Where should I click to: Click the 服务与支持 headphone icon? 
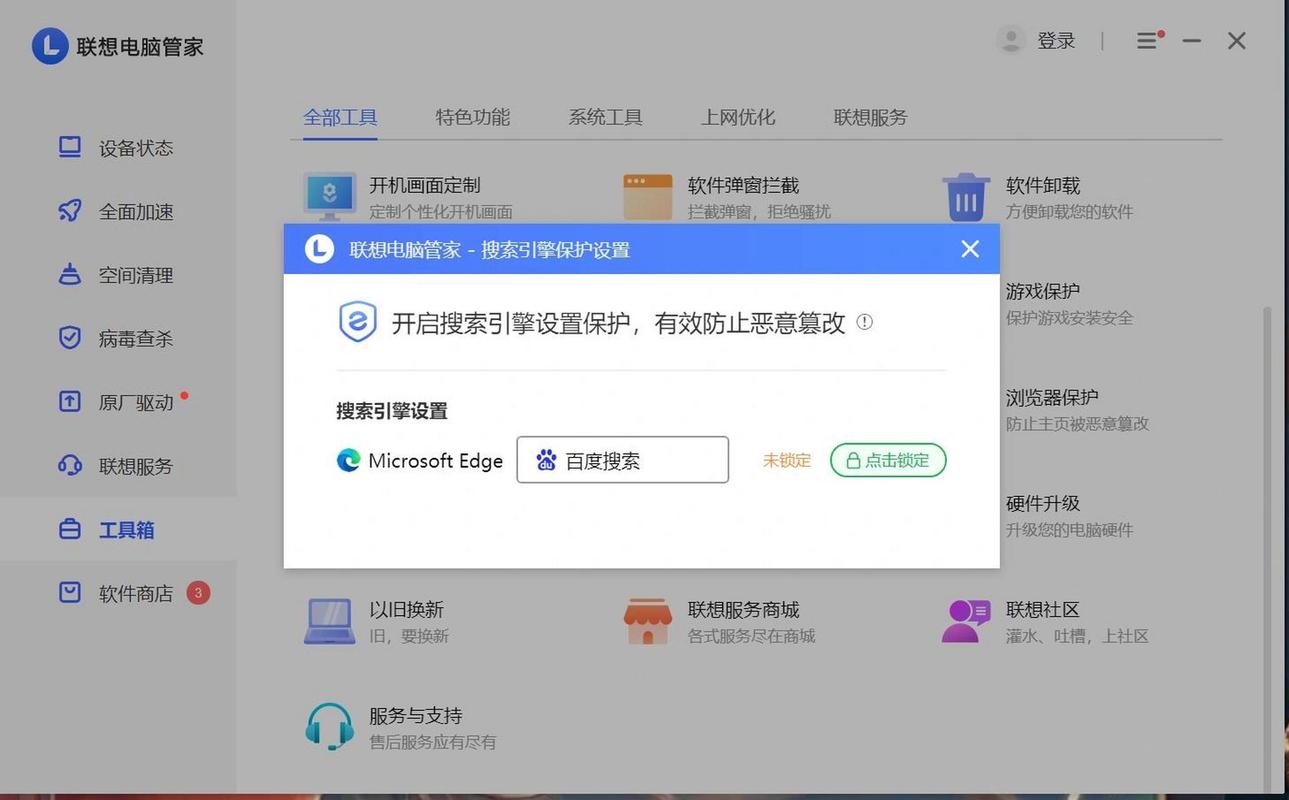(x=329, y=727)
